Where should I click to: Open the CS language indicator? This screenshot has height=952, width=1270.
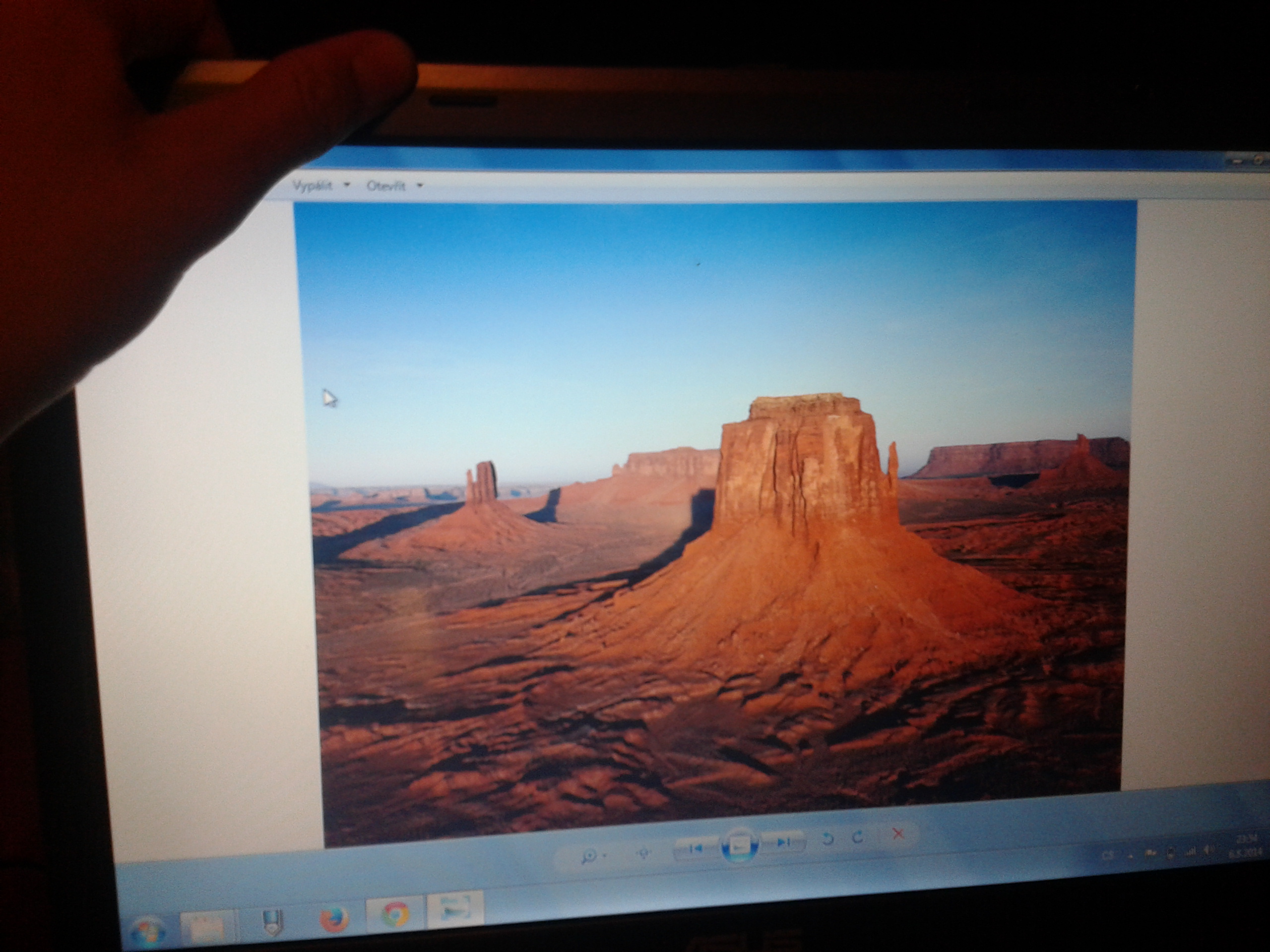[x=1107, y=855]
